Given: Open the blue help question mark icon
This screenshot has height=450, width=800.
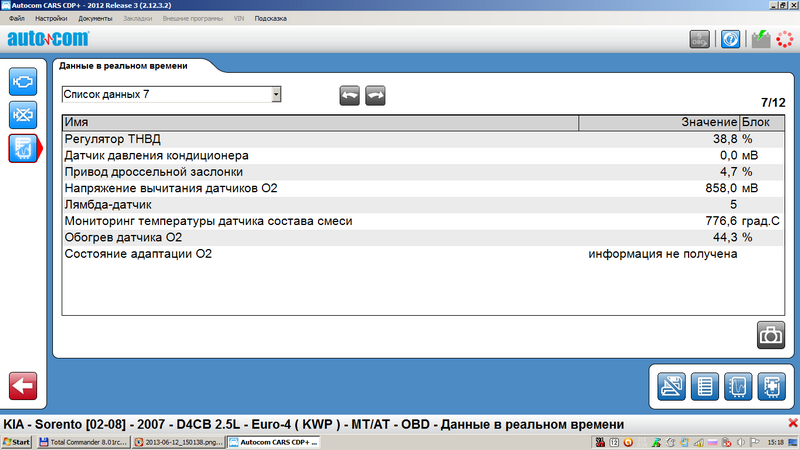Looking at the screenshot, I should [730, 39].
